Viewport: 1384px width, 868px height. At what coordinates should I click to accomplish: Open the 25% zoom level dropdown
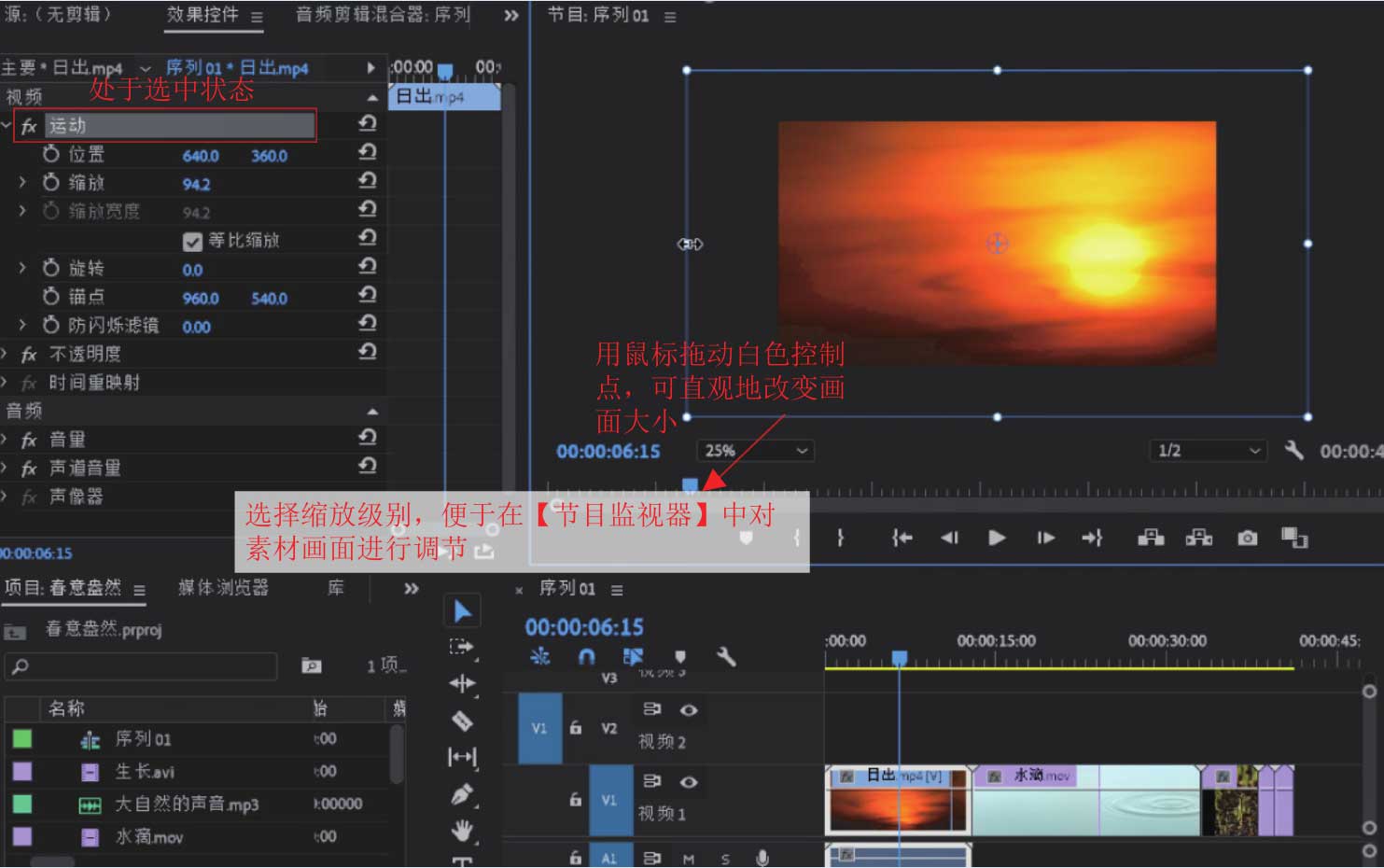coord(755,451)
